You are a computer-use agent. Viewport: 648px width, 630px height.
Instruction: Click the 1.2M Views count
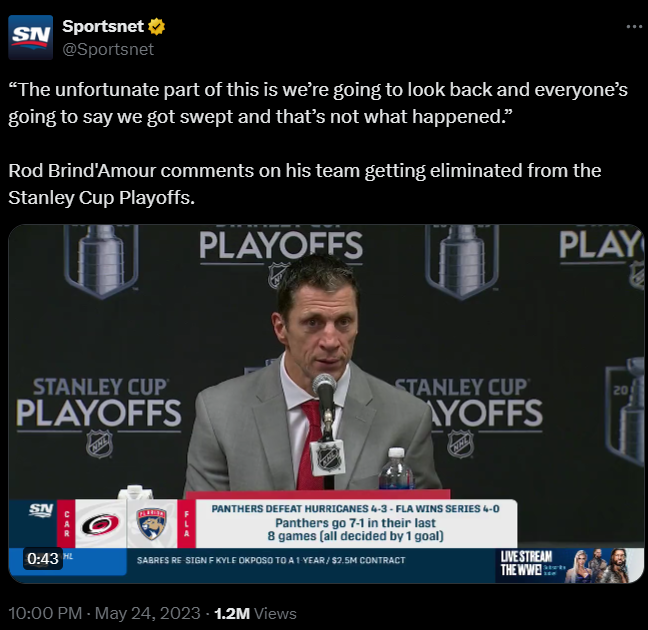coord(255,613)
